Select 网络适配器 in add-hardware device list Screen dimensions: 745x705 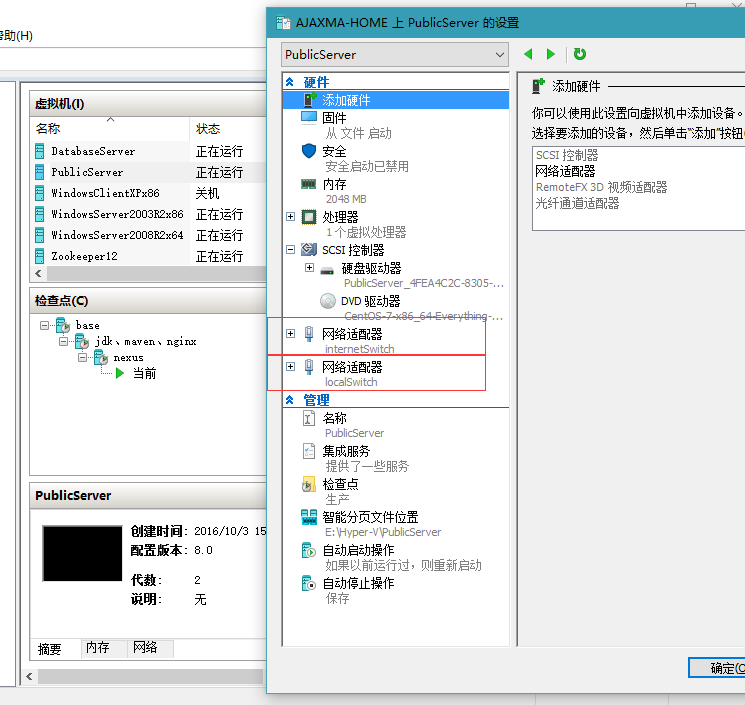(565, 171)
